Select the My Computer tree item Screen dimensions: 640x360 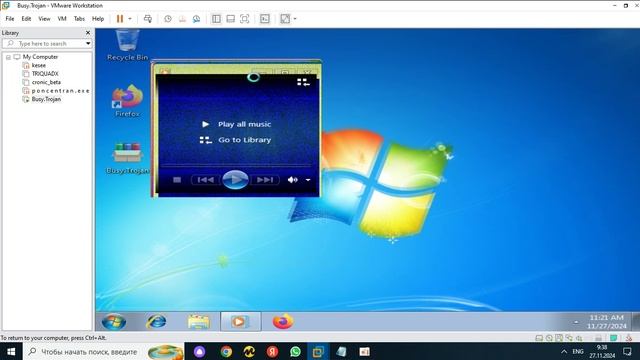[40, 57]
